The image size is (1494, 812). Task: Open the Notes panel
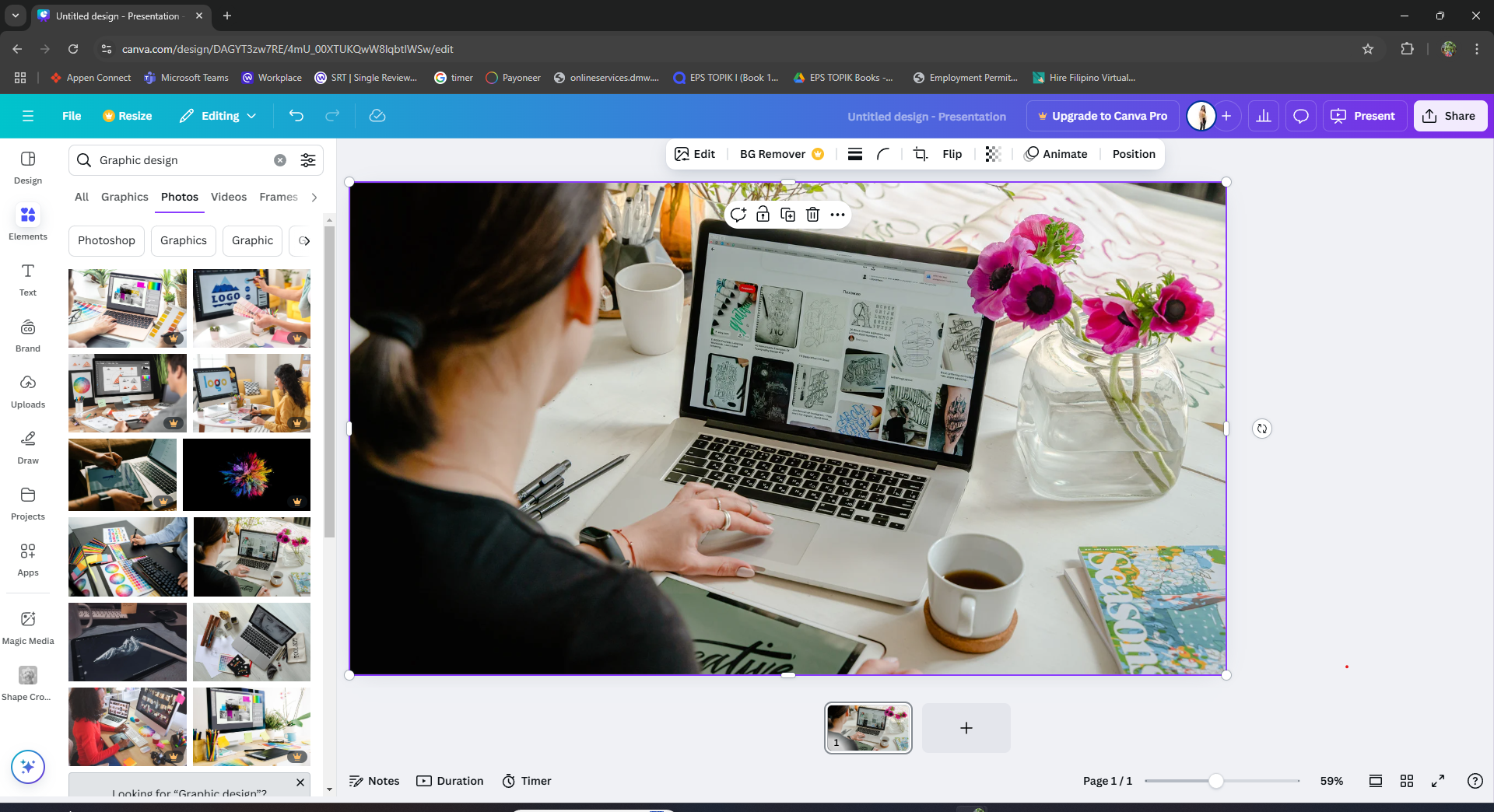tap(374, 781)
